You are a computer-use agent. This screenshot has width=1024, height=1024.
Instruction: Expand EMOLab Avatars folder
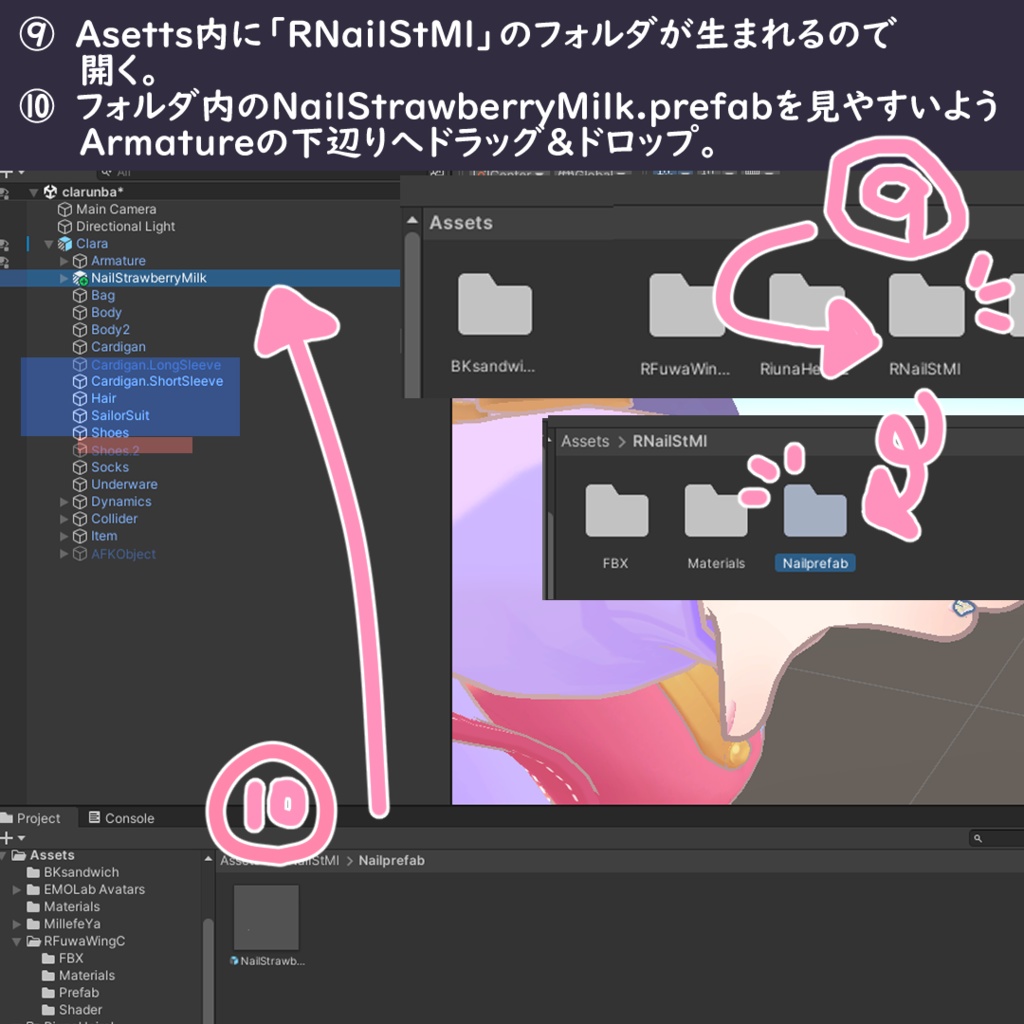point(16,889)
